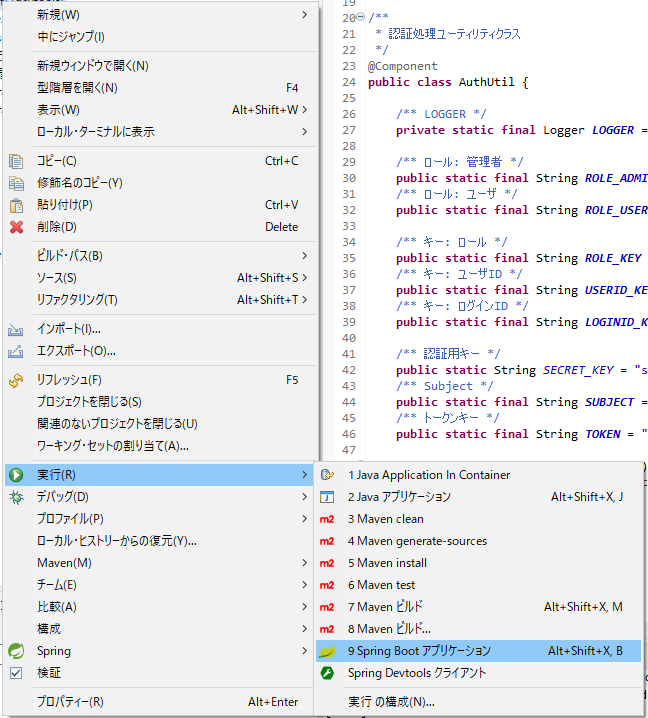Click @Component annotation in editor

402,66
